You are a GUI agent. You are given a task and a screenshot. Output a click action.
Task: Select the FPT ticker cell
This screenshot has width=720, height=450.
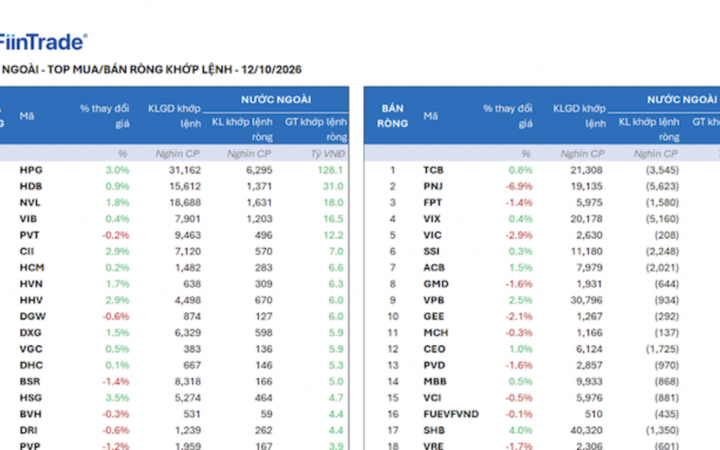click(433, 202)
